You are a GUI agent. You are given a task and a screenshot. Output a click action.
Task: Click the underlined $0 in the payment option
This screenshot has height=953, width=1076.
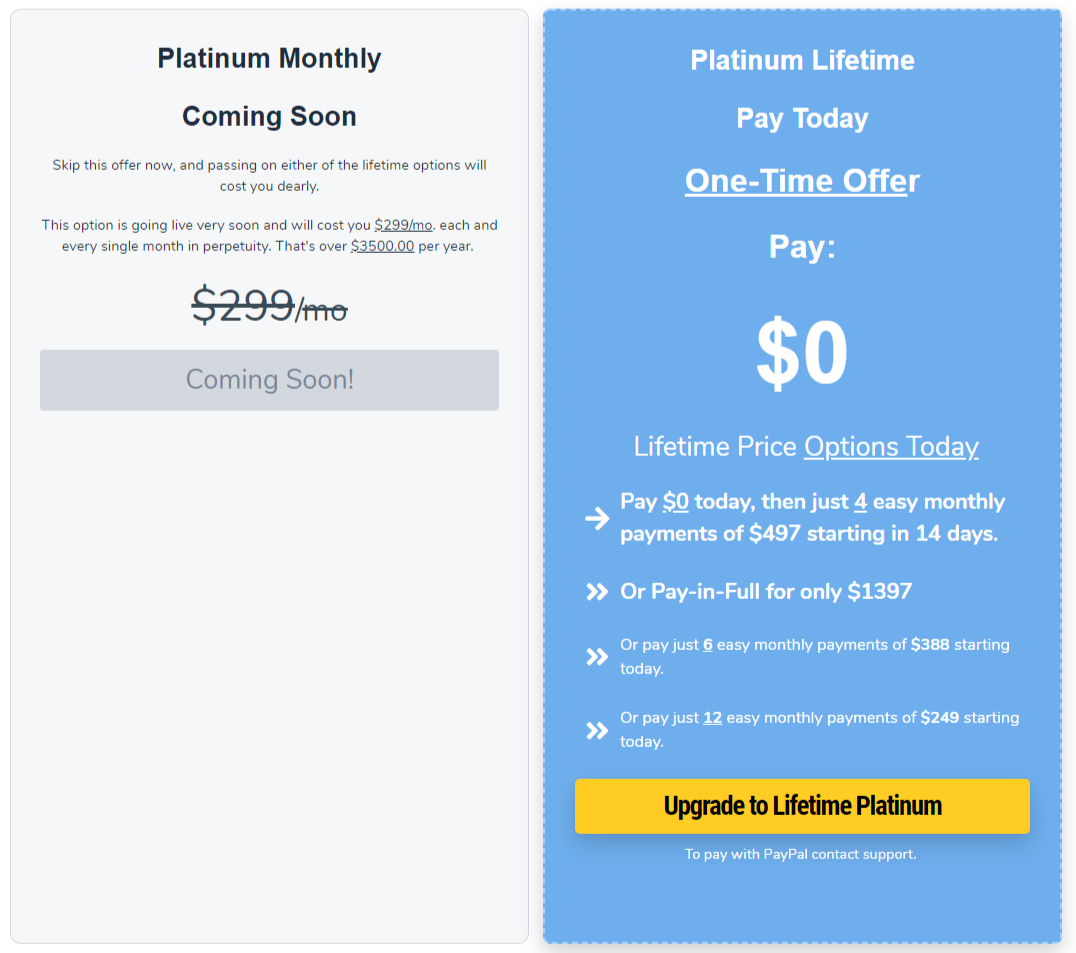pyautogui.click(x=676, y=502)
